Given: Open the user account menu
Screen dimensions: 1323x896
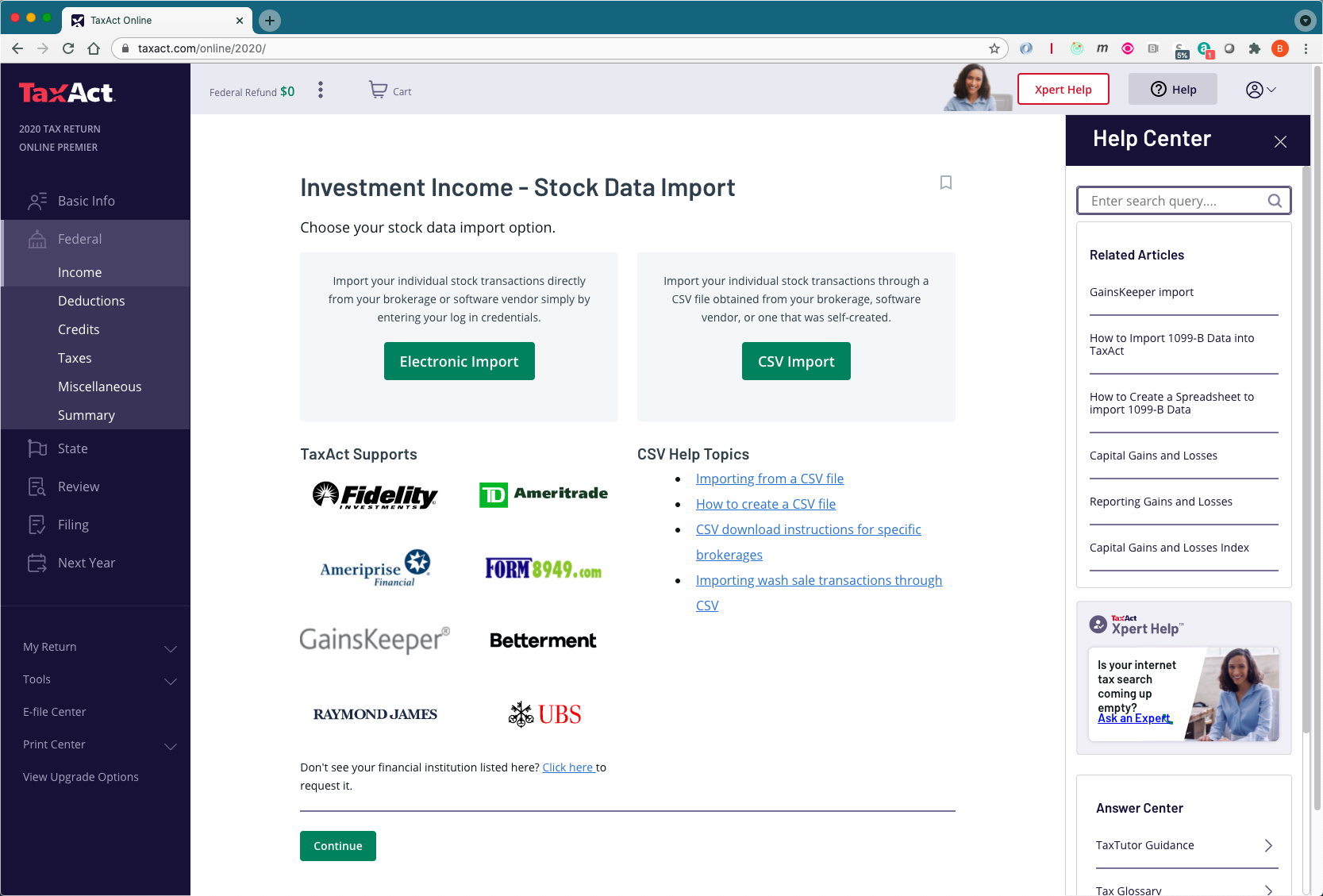Looking at the screenshot, I should 1260,90.
